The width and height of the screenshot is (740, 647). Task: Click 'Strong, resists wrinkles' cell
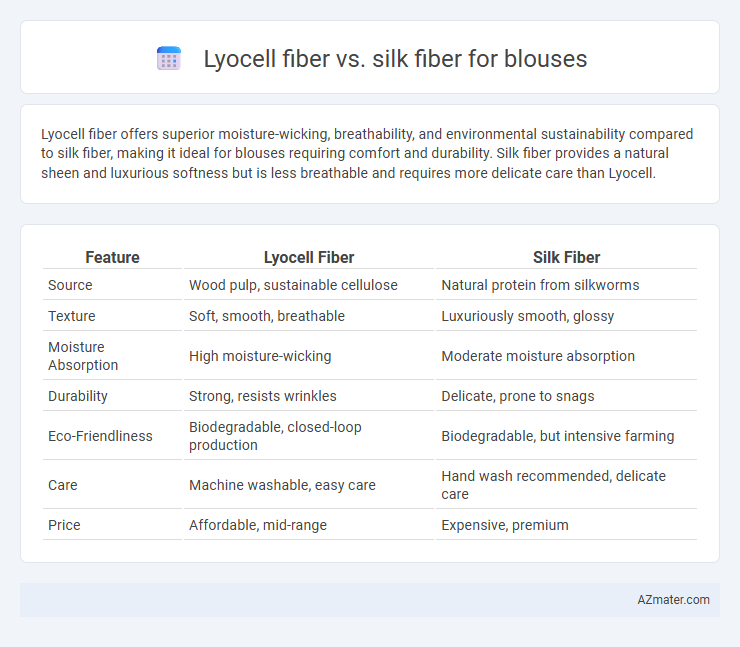(x=262, y=396)
